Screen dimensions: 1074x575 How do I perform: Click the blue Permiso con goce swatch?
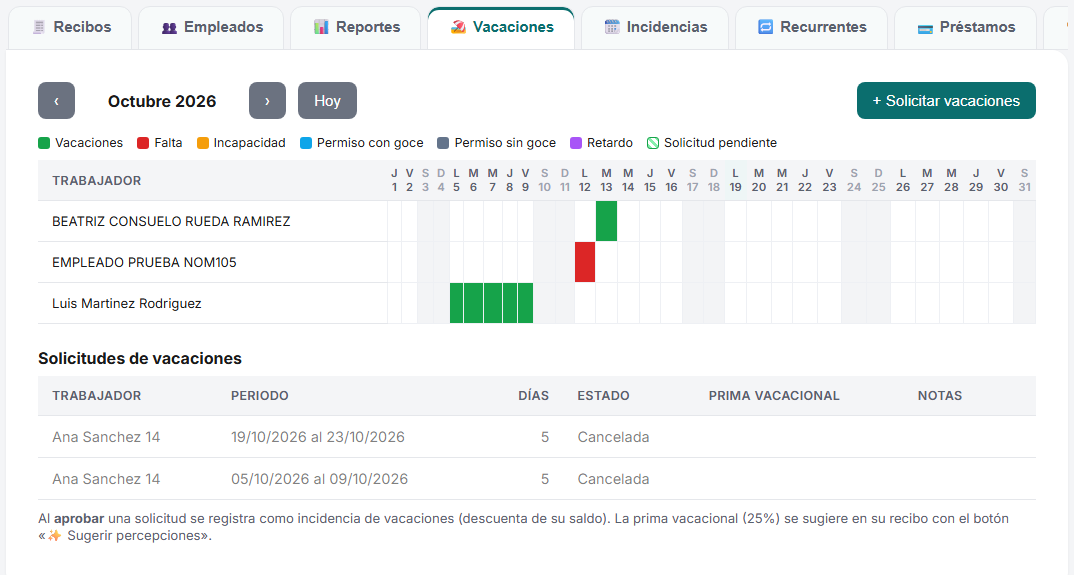306,143
